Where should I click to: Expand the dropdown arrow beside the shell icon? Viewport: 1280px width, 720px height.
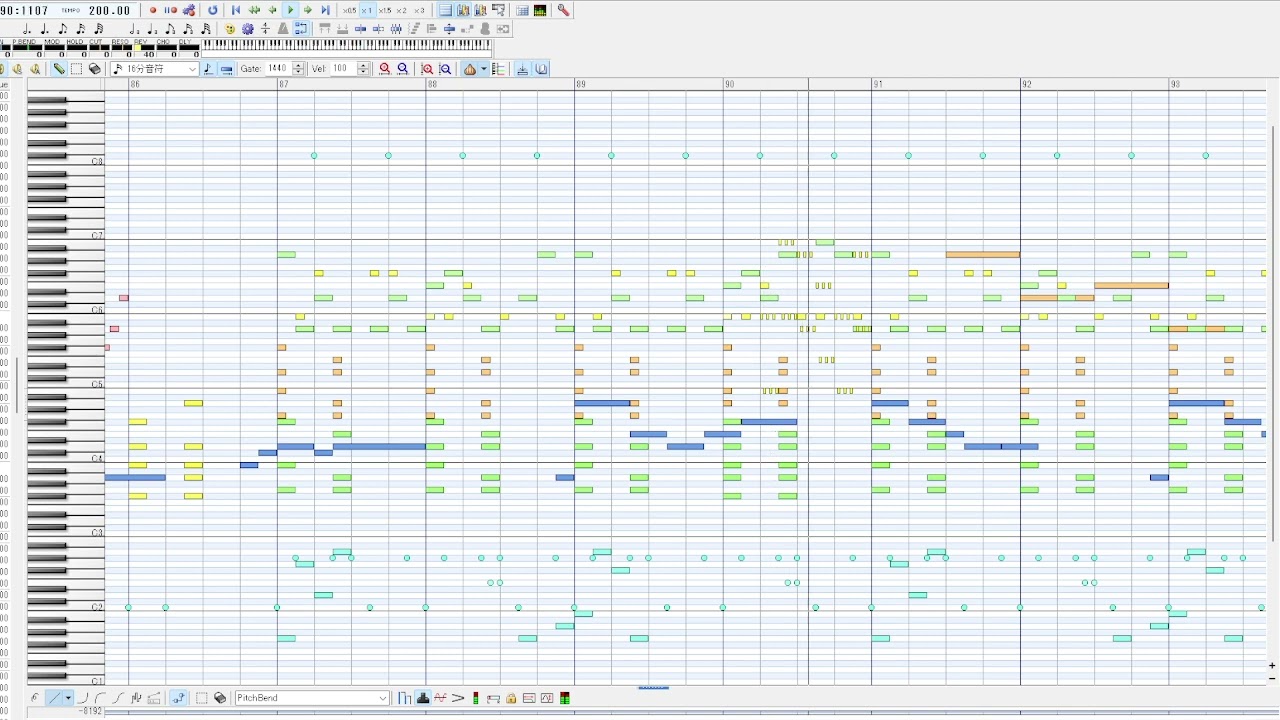point(484,69)
